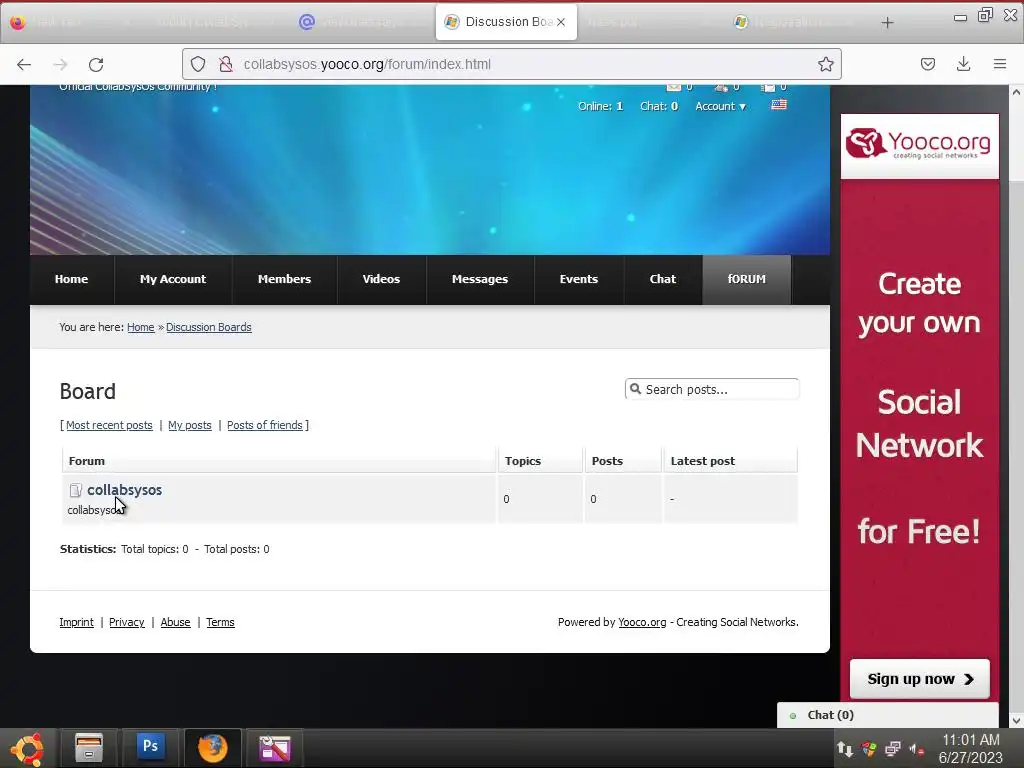
Task: Reload the current forum page
Action: click(96, 64)
